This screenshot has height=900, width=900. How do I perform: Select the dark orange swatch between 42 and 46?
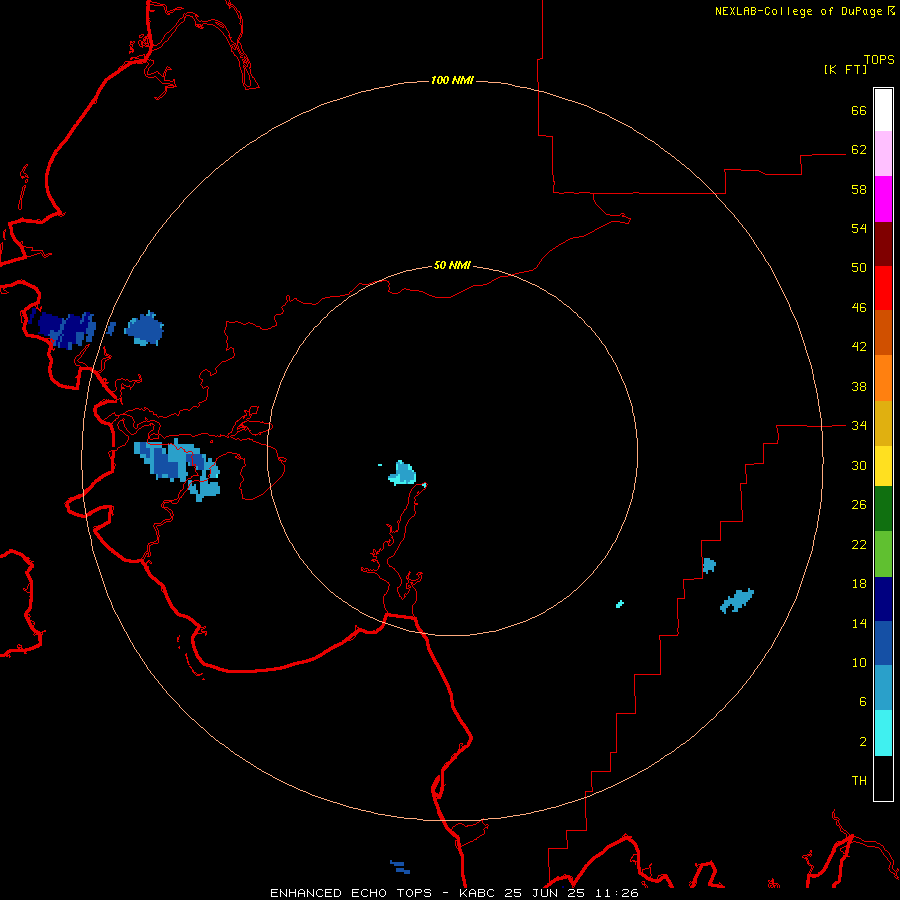[x=883, y=332]
